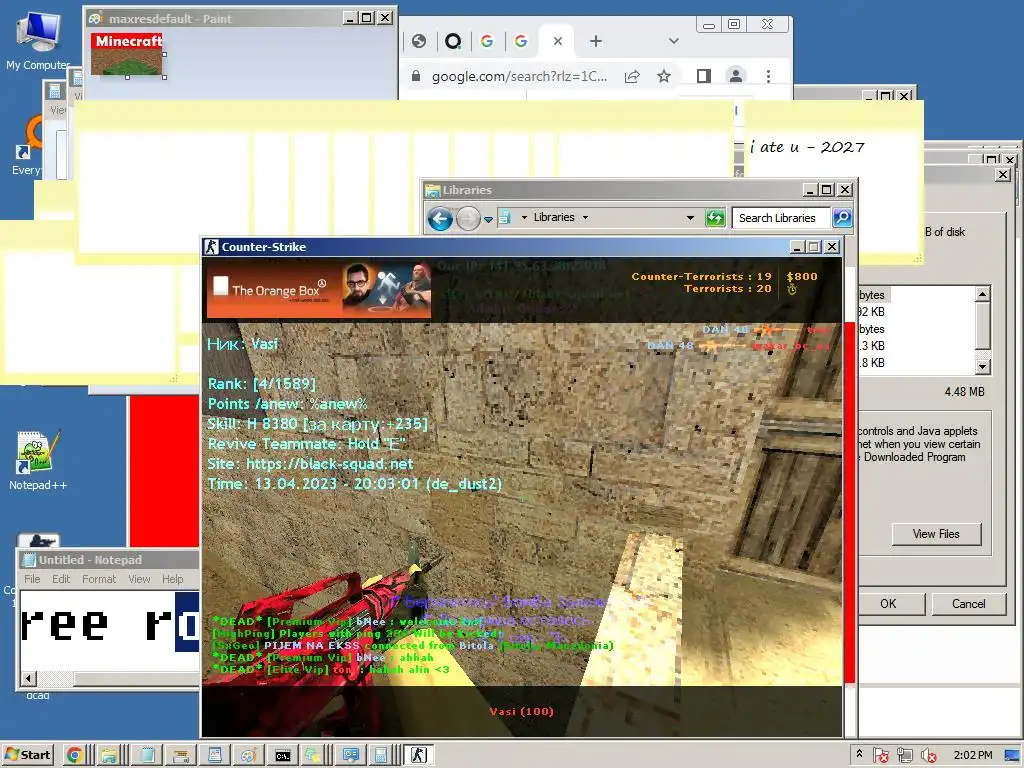Click the 4.48 MB size text
The image size is (1024, 768).
point(964,392)
